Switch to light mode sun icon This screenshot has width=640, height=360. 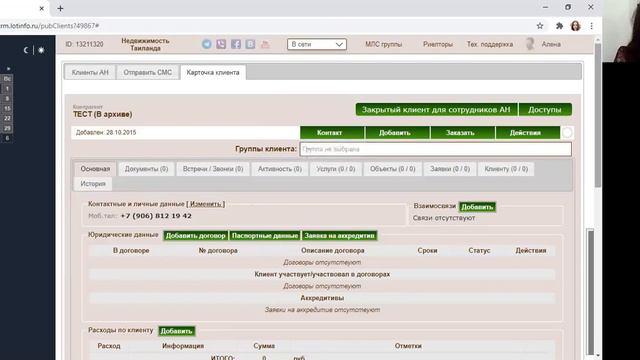(41, 50)
